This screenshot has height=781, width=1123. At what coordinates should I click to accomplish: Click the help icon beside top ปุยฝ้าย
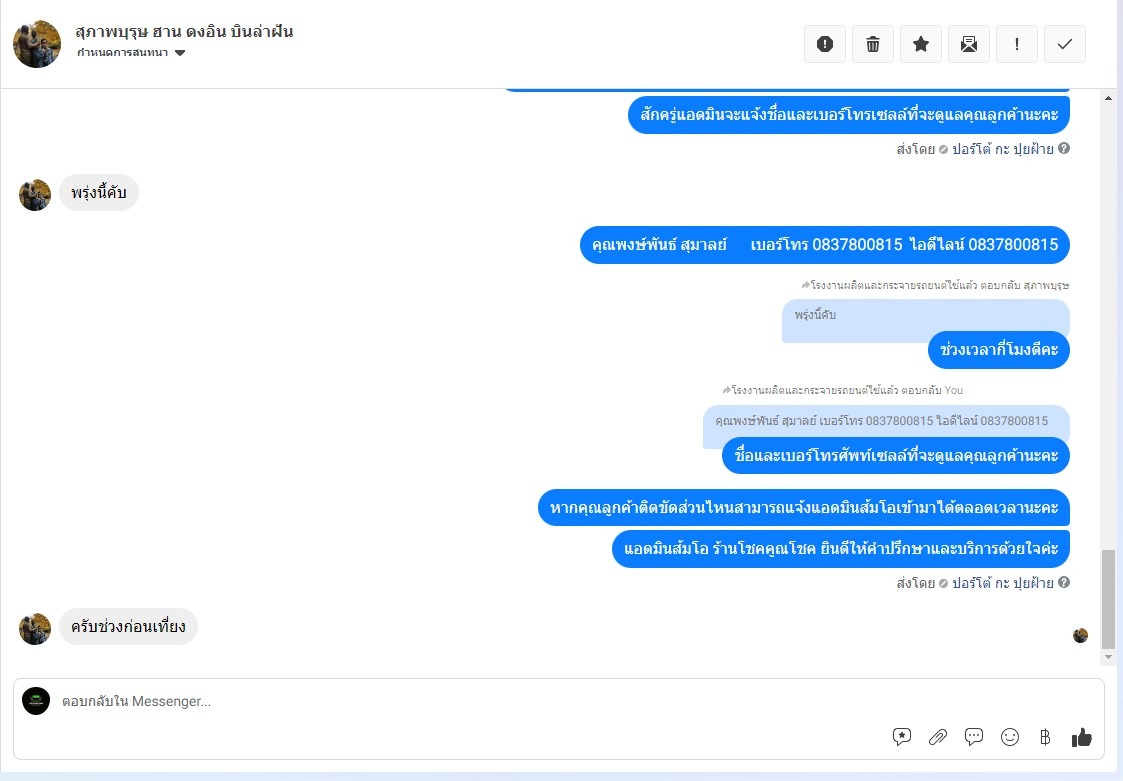tap(1064, 148)
